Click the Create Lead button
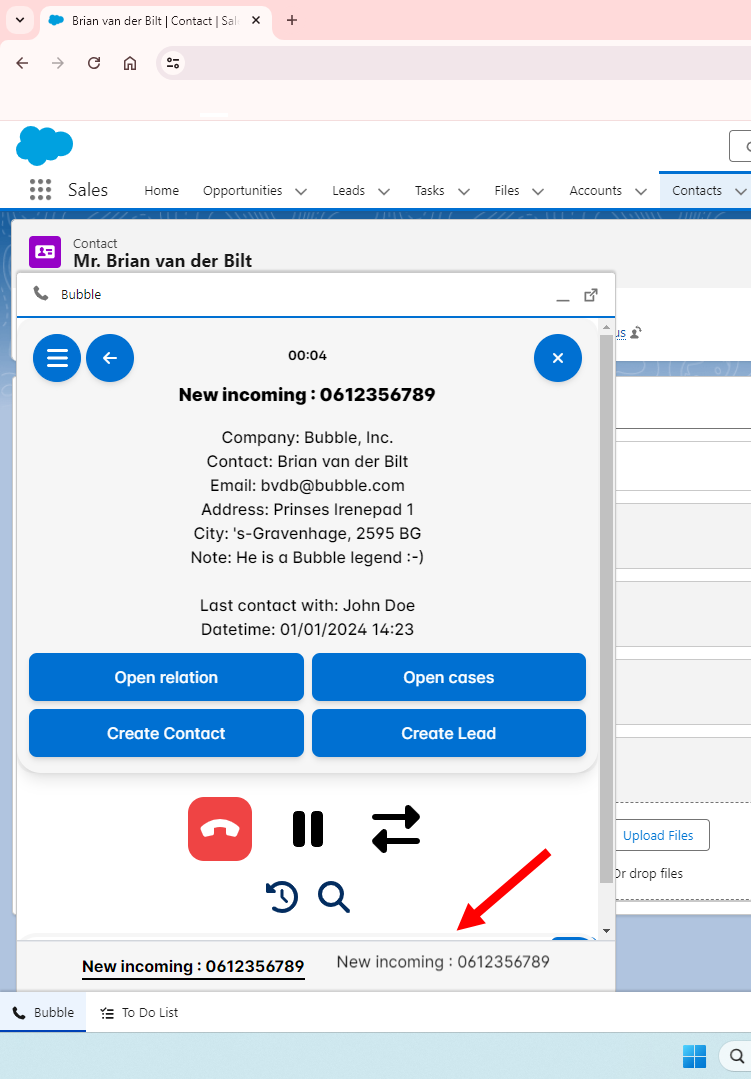 (448, 733)
